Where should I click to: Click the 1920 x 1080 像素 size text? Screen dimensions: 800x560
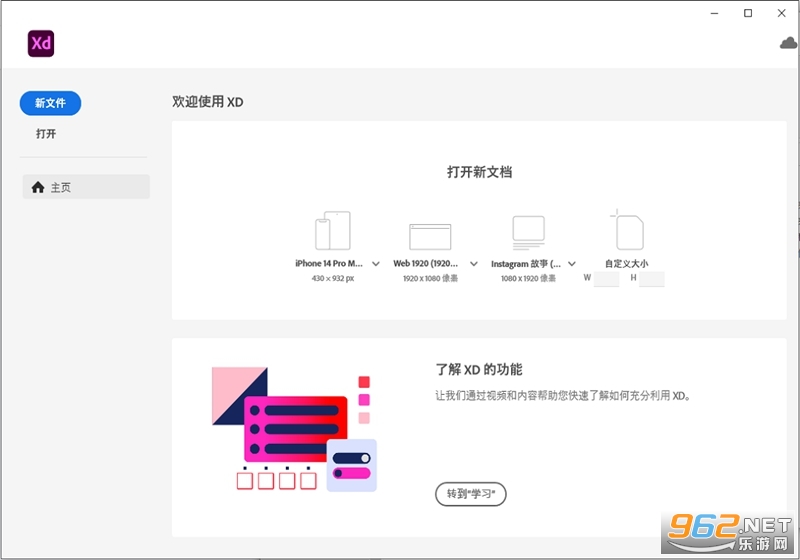pos(430,278)
